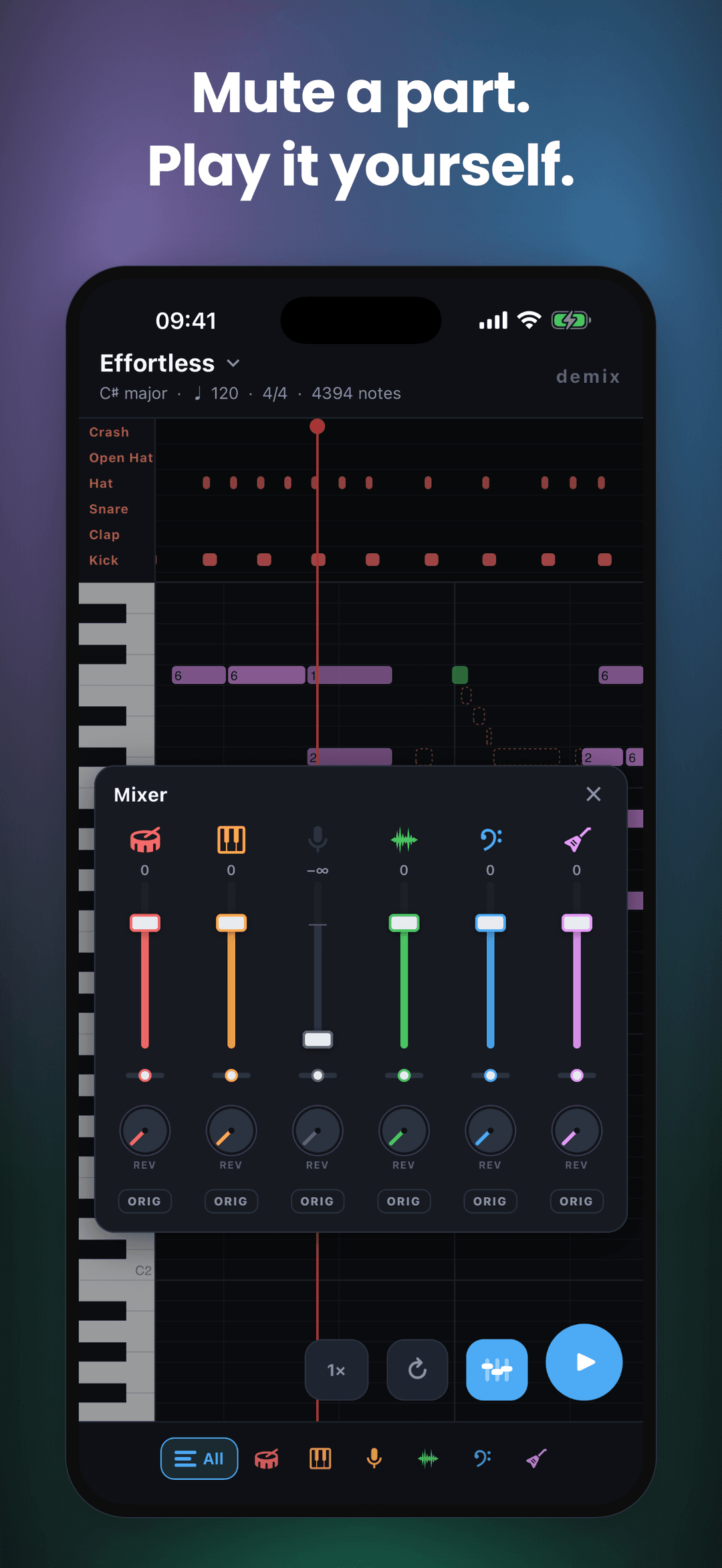This screenshot has height=1568, width=722.
Task: Select the Kick drum lane label
Action: [104, 560]
